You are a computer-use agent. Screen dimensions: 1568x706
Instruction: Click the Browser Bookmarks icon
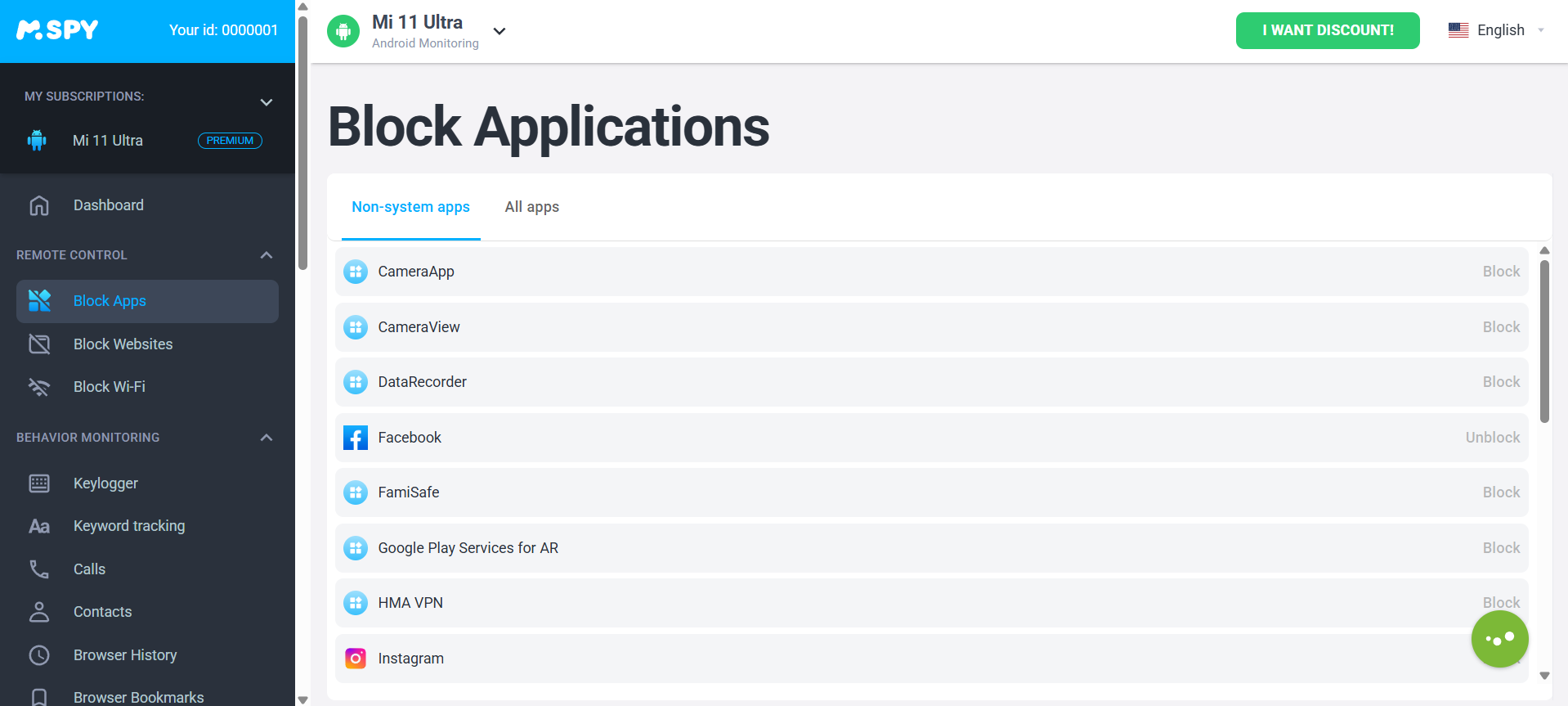pos(39,697)
